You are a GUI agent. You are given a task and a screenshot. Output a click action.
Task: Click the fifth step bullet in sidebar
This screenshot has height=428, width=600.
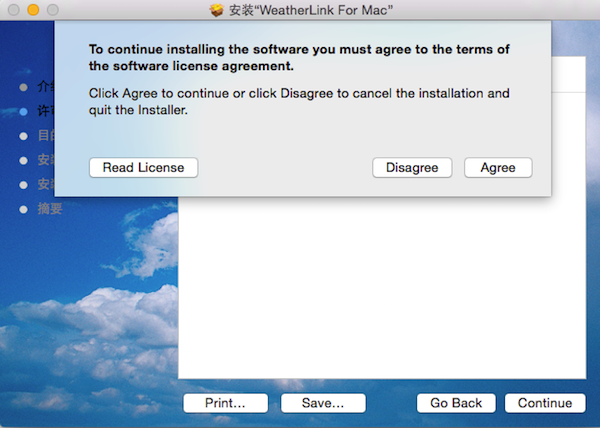coord(23,184)
